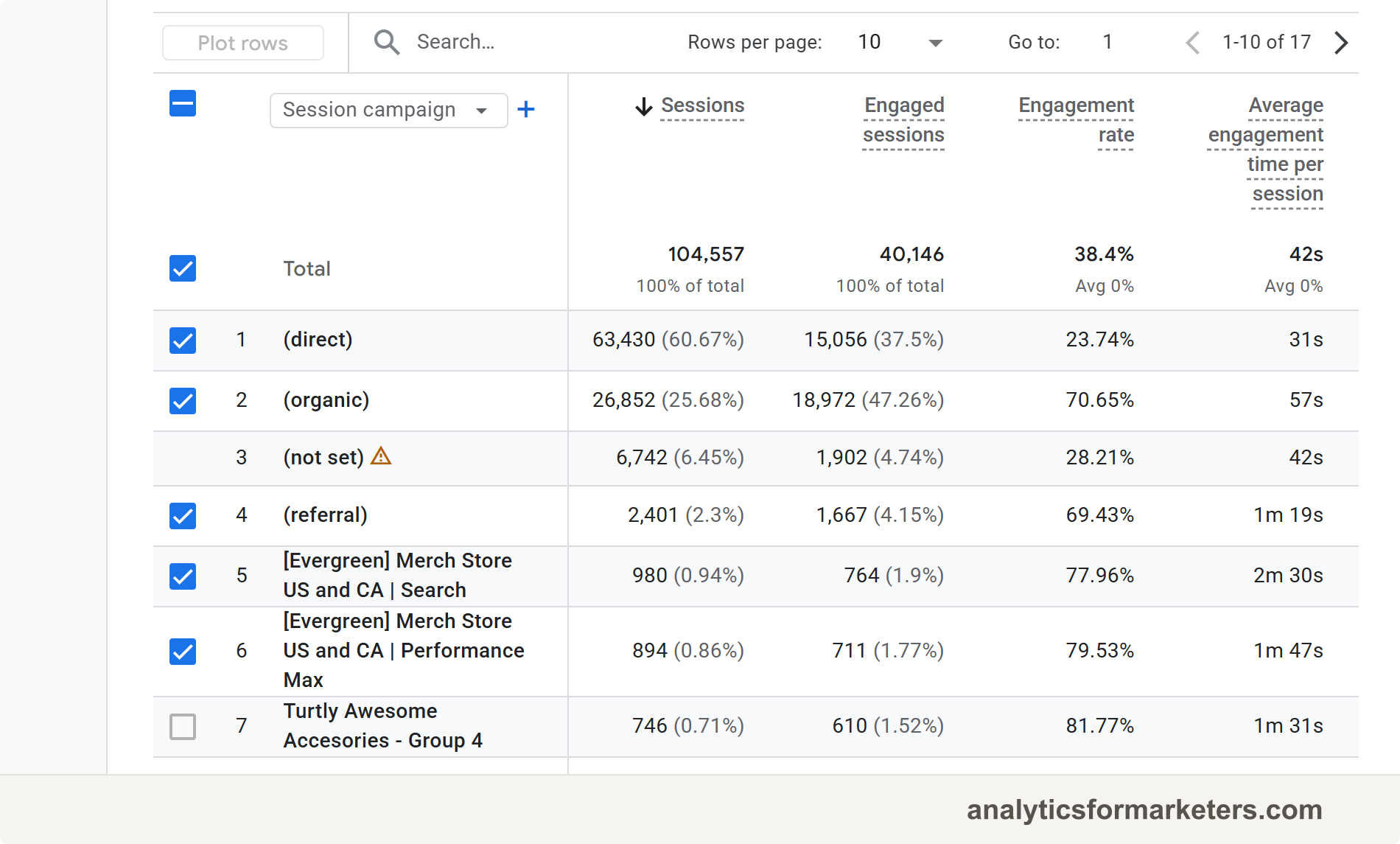Click the Plot rows button
Screen dimensions: 1400x844
click(x=243, y=43)
